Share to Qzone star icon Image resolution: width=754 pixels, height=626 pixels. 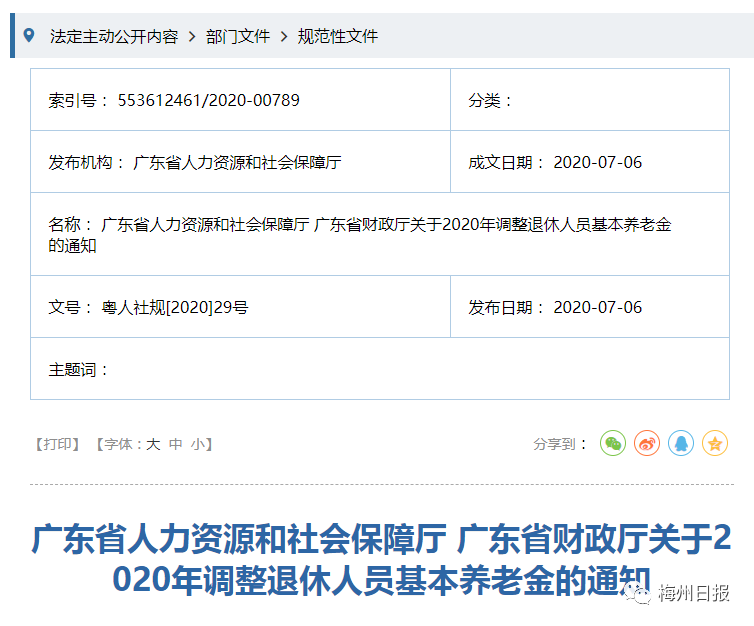pos(715,443)
